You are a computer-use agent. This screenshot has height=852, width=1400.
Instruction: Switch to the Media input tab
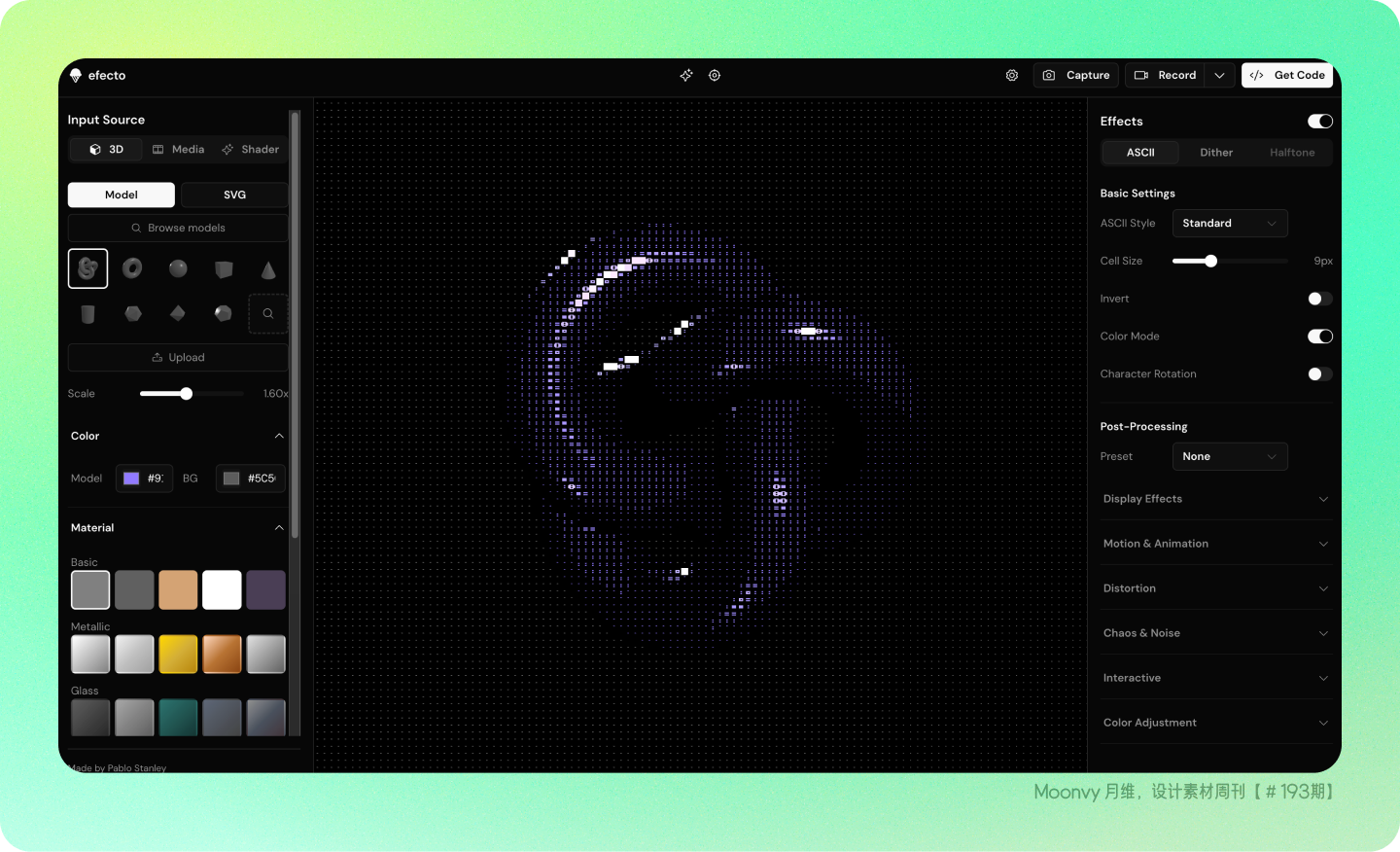179,150
